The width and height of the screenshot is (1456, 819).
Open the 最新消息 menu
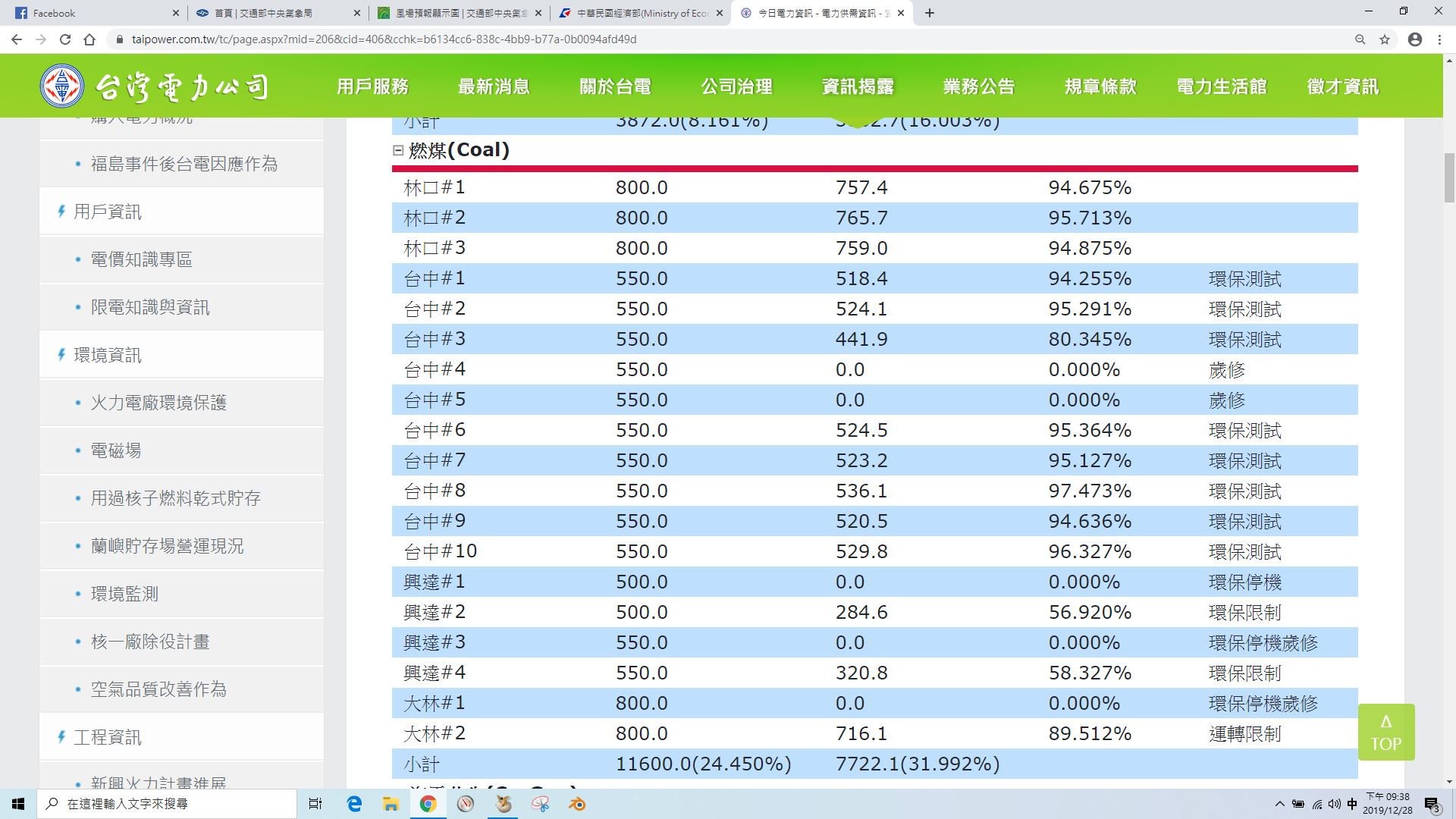point(494,86)
